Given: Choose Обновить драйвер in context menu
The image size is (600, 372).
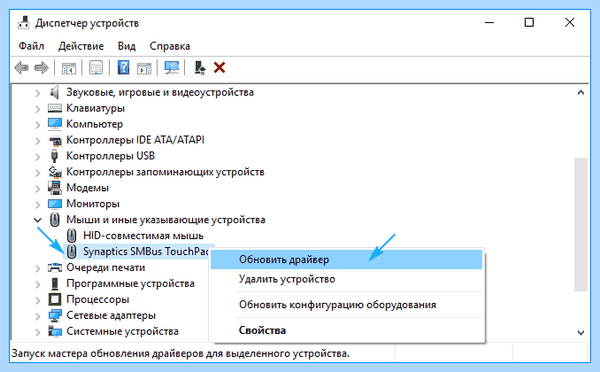Looking at the screenshot, I should (346, 259).
